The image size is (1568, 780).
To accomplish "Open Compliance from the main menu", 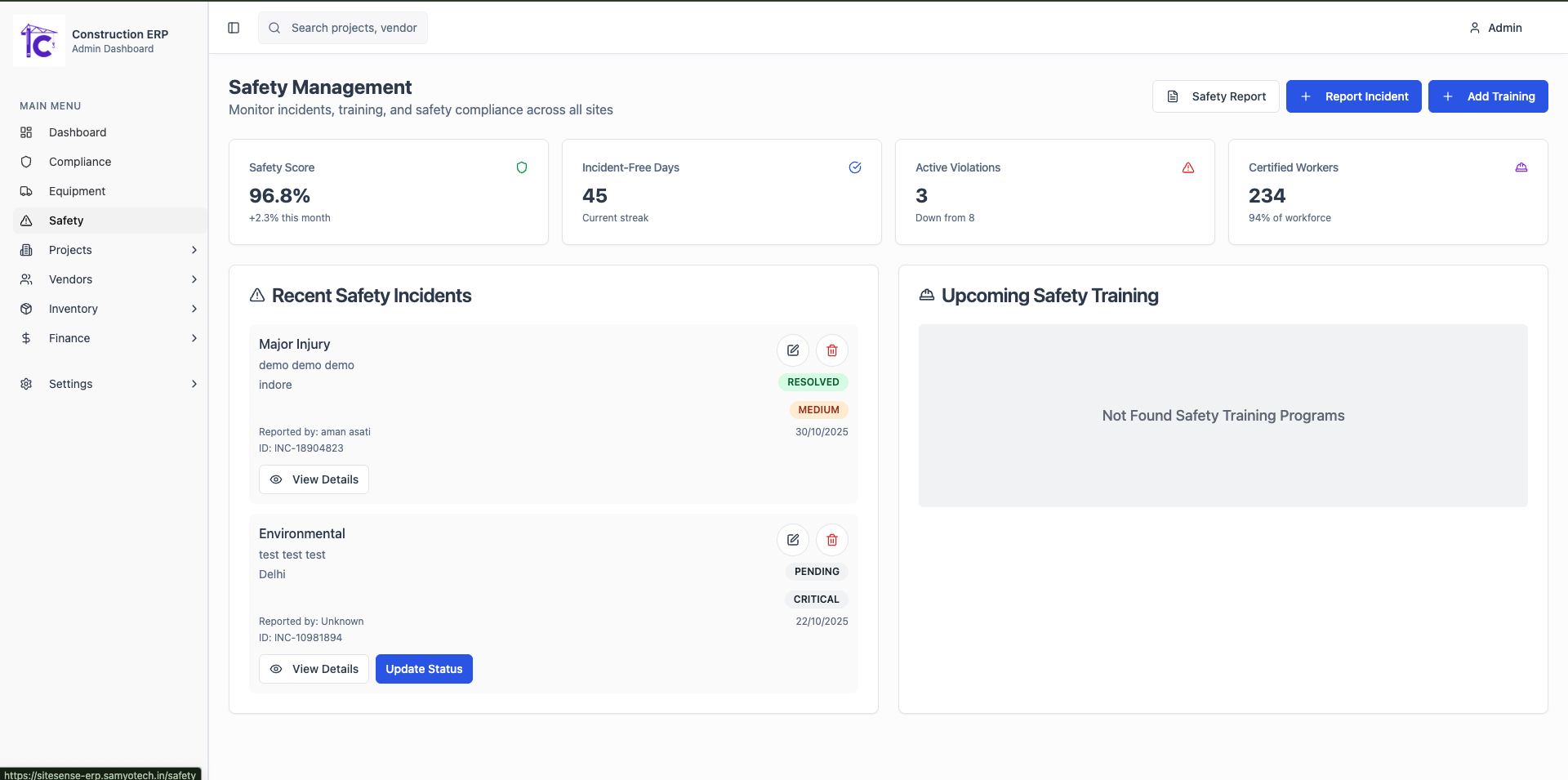I will point(110,162).
